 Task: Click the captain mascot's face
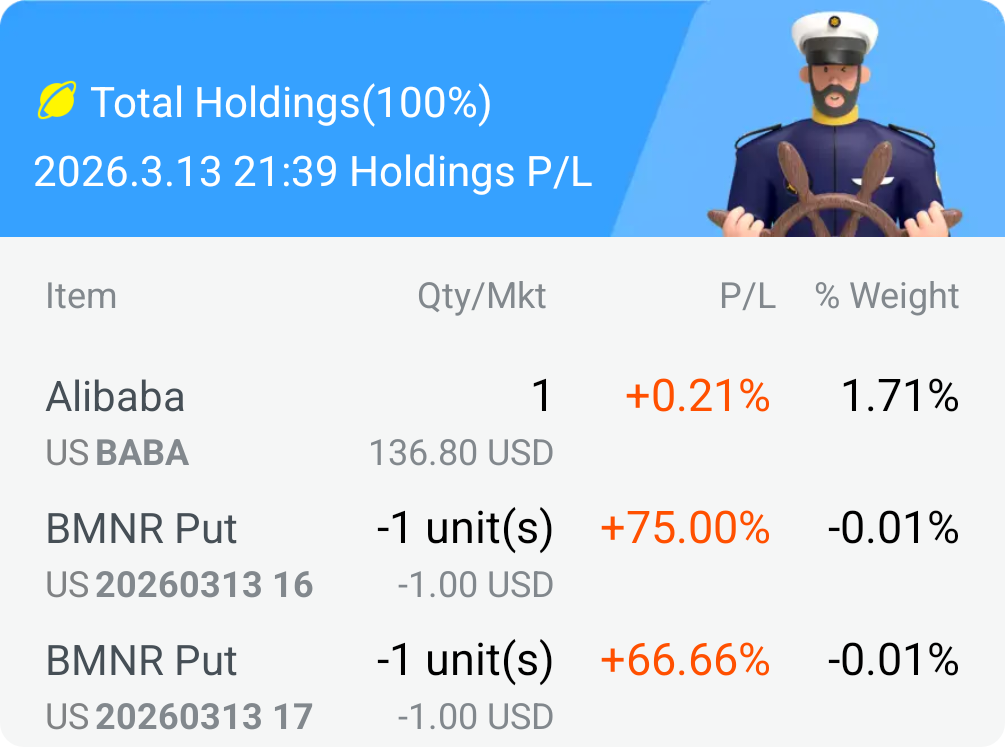(x=835, y=87)
